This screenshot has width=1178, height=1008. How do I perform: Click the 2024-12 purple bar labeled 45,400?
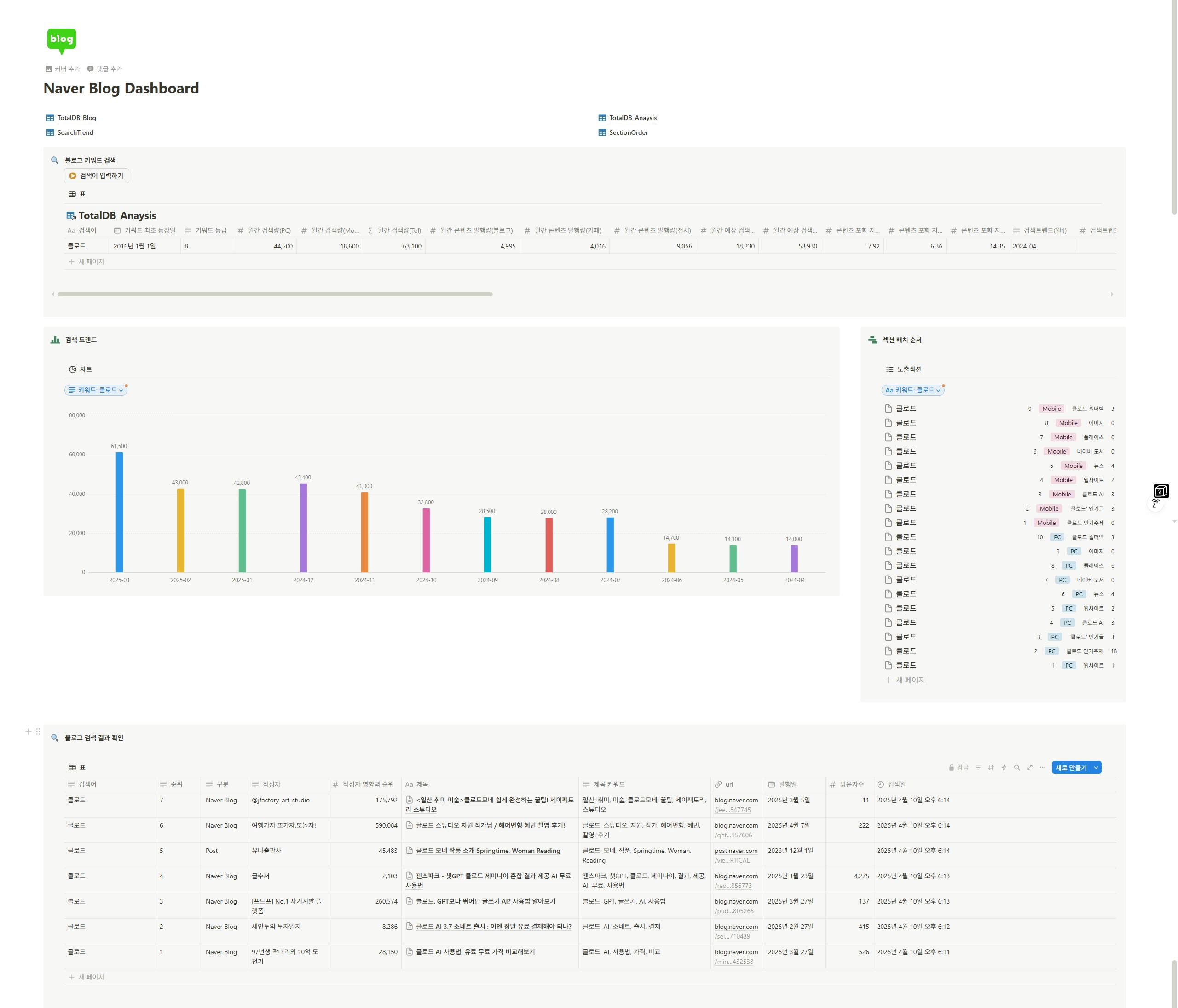click(304, 528)
